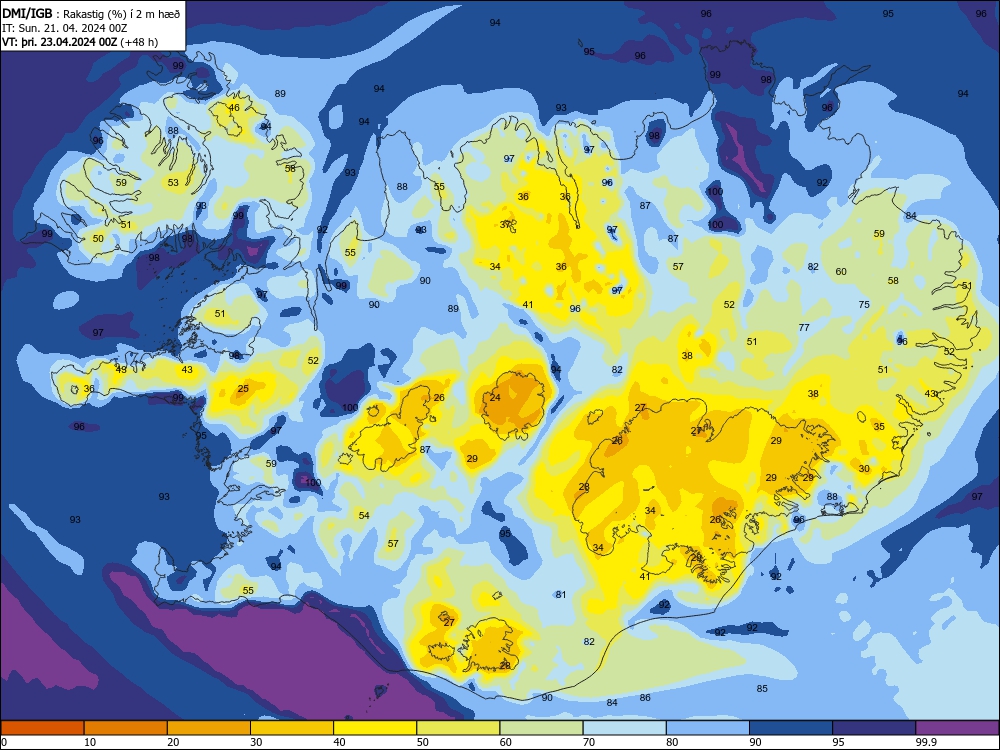Click the humidity value '37' on the map
1000x750 pixels.
505,224
